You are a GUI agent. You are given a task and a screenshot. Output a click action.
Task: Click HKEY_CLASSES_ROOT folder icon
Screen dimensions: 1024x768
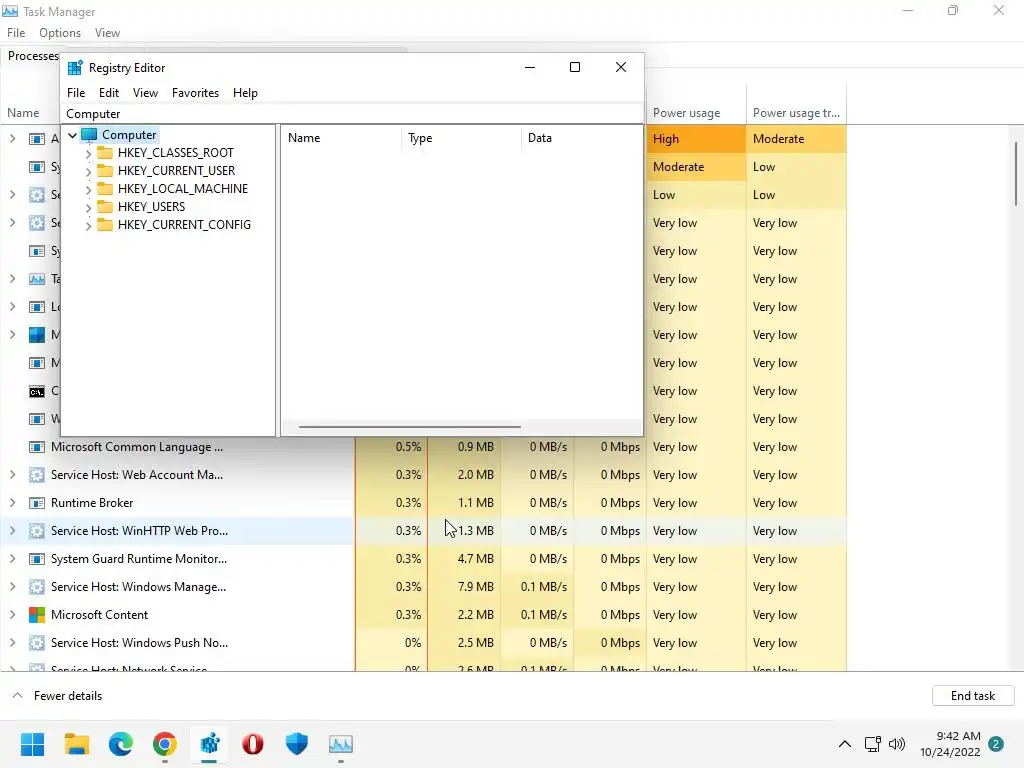click(x=104, y=153)
